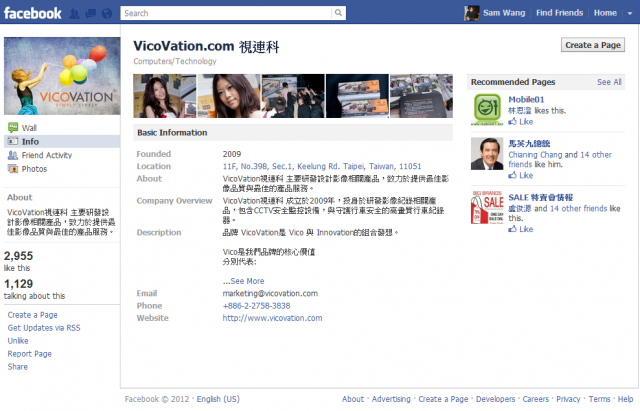Click the SALE page icon
640x411 pixels.
click(487, 208)
